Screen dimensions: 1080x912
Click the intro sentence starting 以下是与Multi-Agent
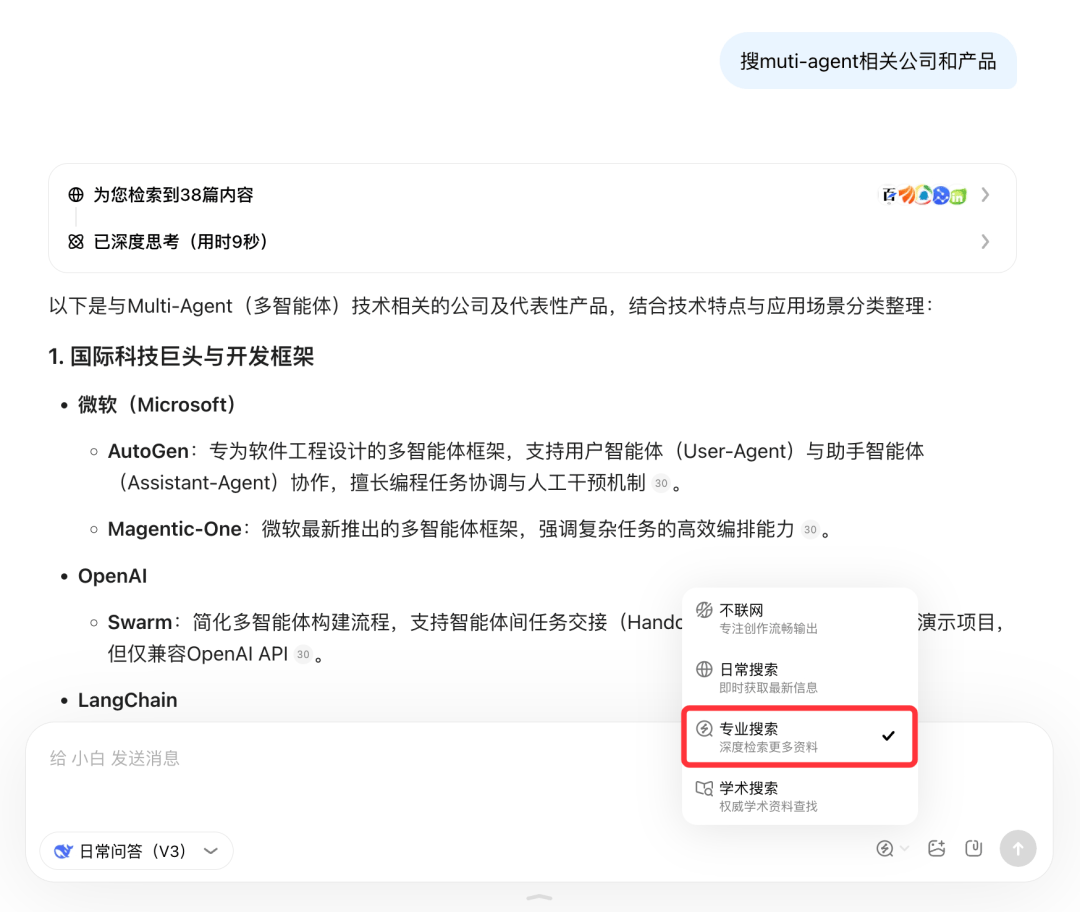[490, 306]
